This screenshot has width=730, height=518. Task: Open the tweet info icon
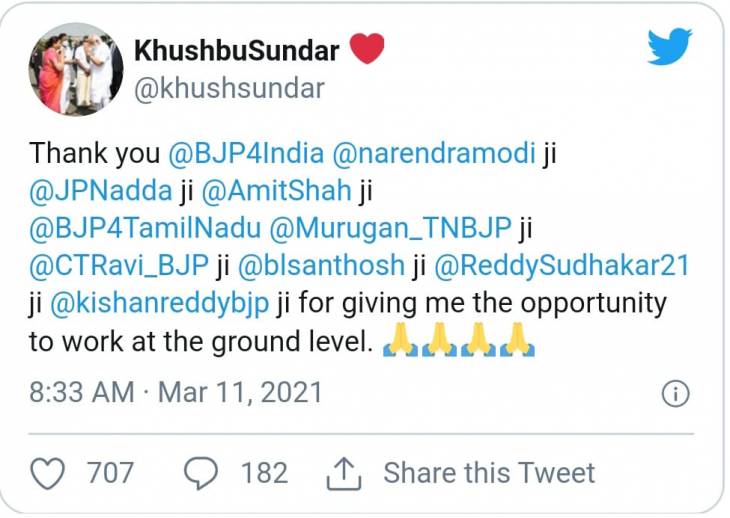676,392
